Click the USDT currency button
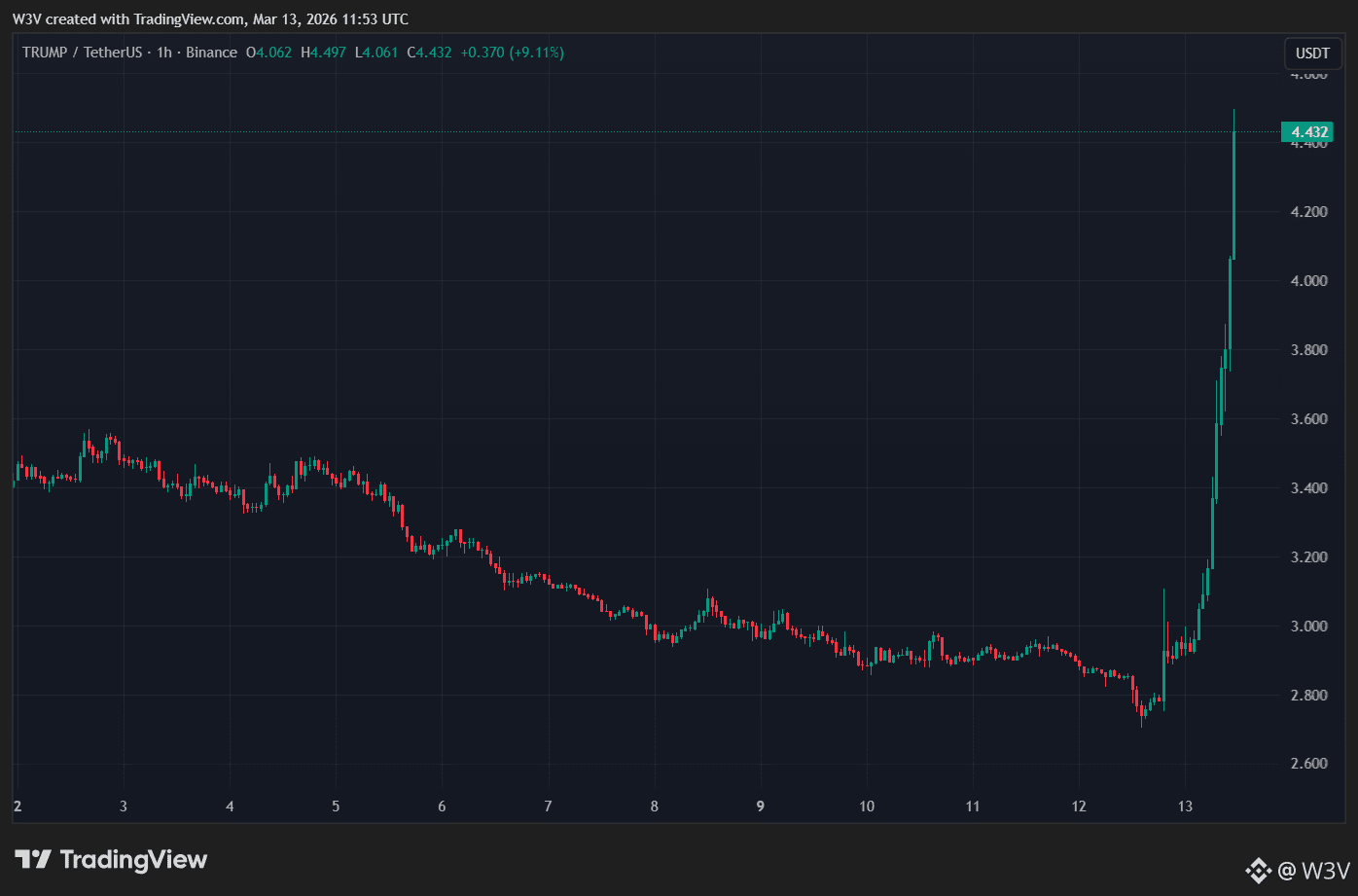The image size is (1358, 896). (x=1312, y=54)
